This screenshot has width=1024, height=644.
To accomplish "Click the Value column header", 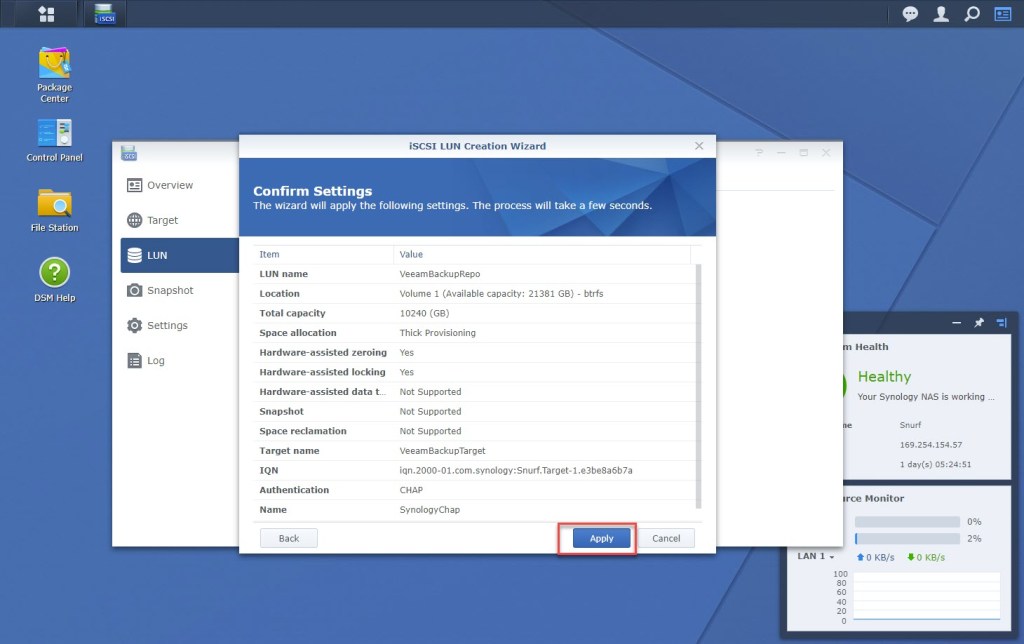I will coord(411,254).
